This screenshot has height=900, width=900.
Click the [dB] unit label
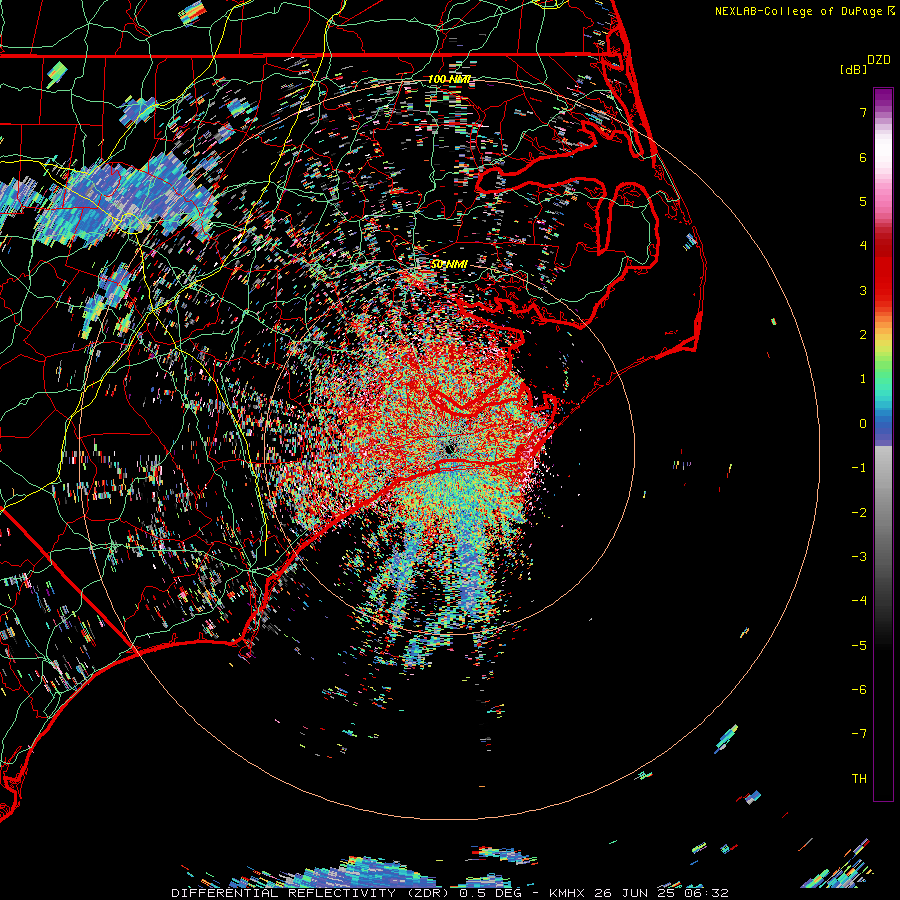point(853,69)
